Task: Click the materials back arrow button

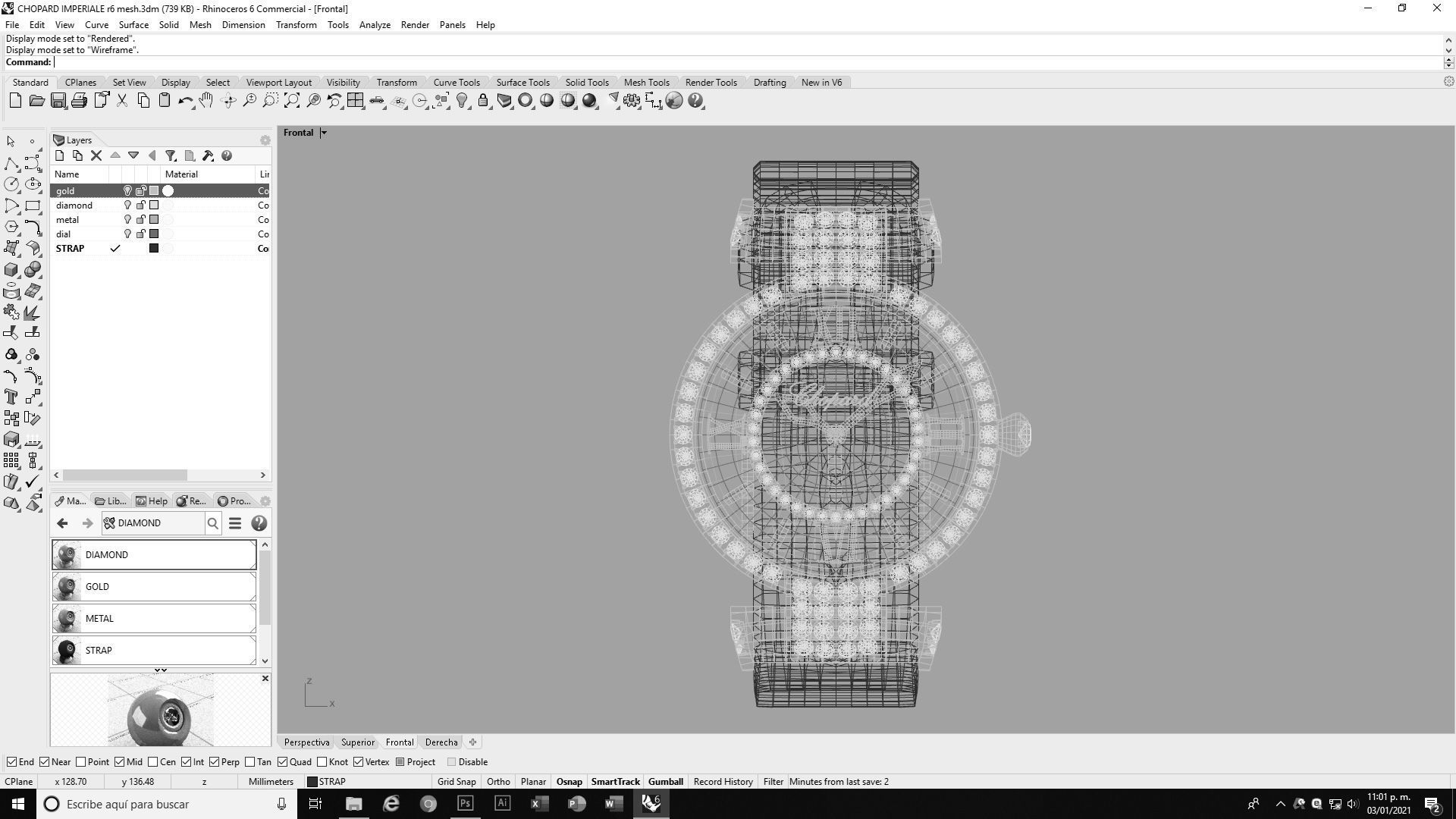Action: tap(62, 523)
